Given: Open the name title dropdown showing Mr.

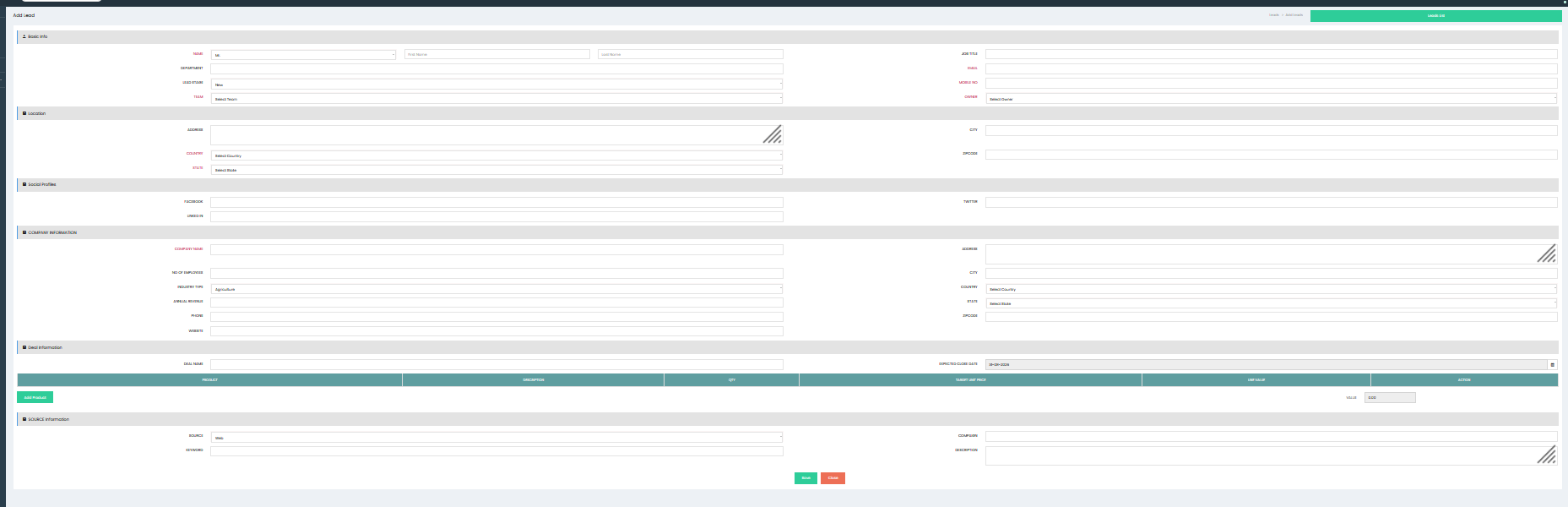Looking at the screenshot, I should (x=303, y=55).
